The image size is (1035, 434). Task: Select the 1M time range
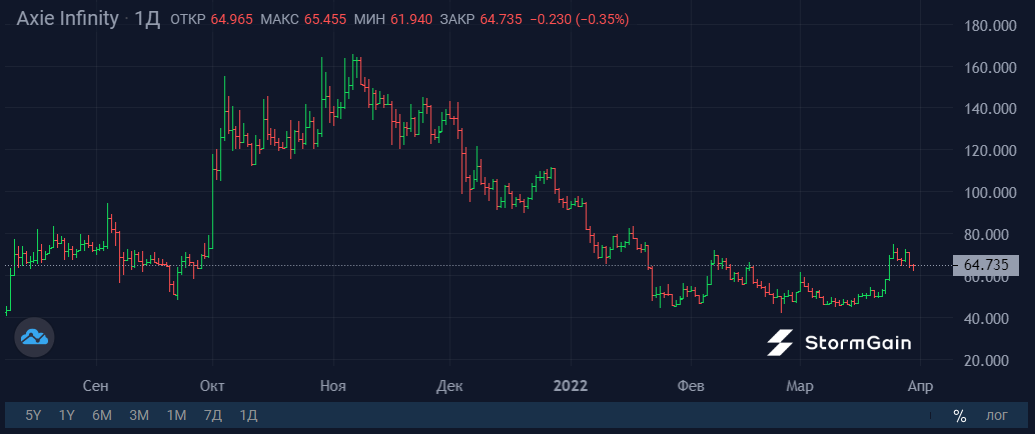[176, 416]
